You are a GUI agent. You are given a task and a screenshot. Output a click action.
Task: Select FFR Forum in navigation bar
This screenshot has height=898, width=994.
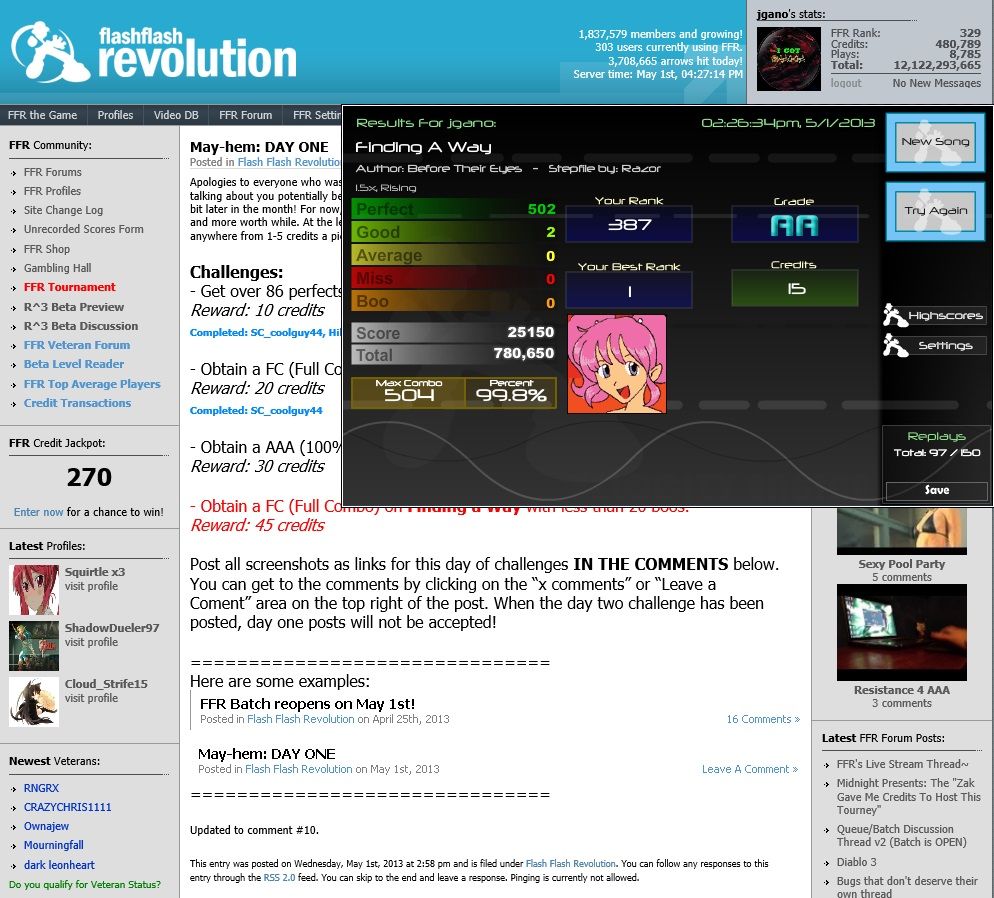[x=245, y=115]
